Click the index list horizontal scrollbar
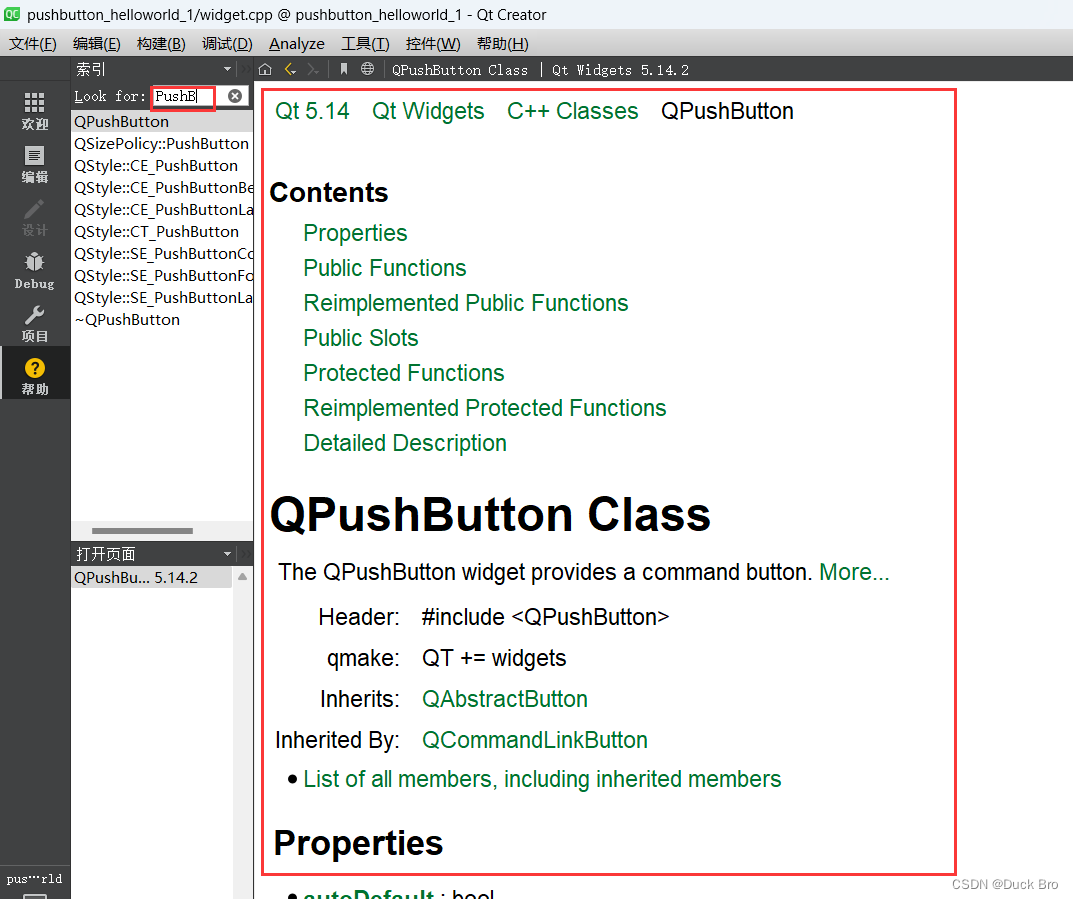Viewport: 1073px width, 899px height. pyautogui.click(x=142, y=531)
